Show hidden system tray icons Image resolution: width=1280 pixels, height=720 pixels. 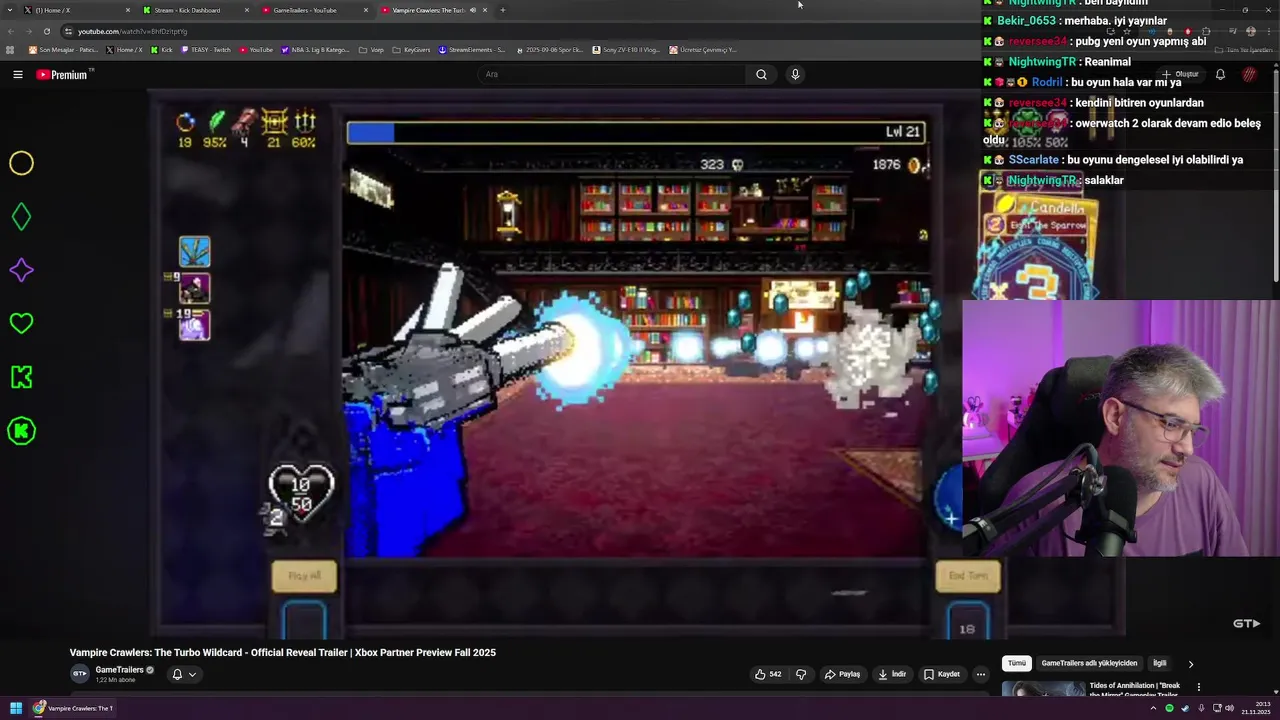(1152, 708)
